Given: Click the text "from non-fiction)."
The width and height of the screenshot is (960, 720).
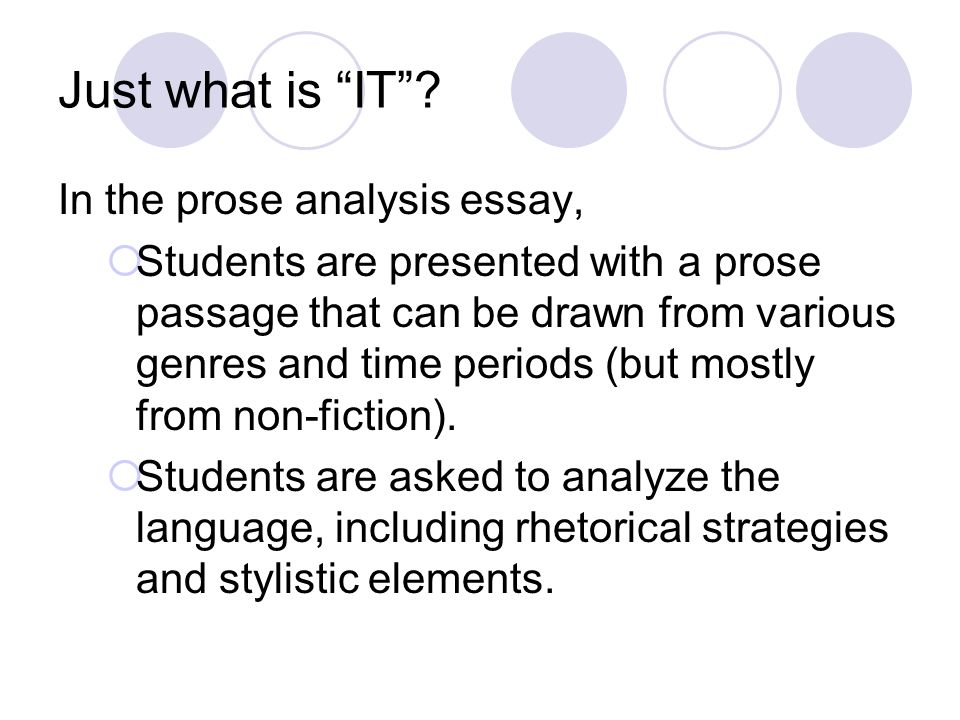Looking at the screenshot, I should pyautogui.click(x=296, y=416).
